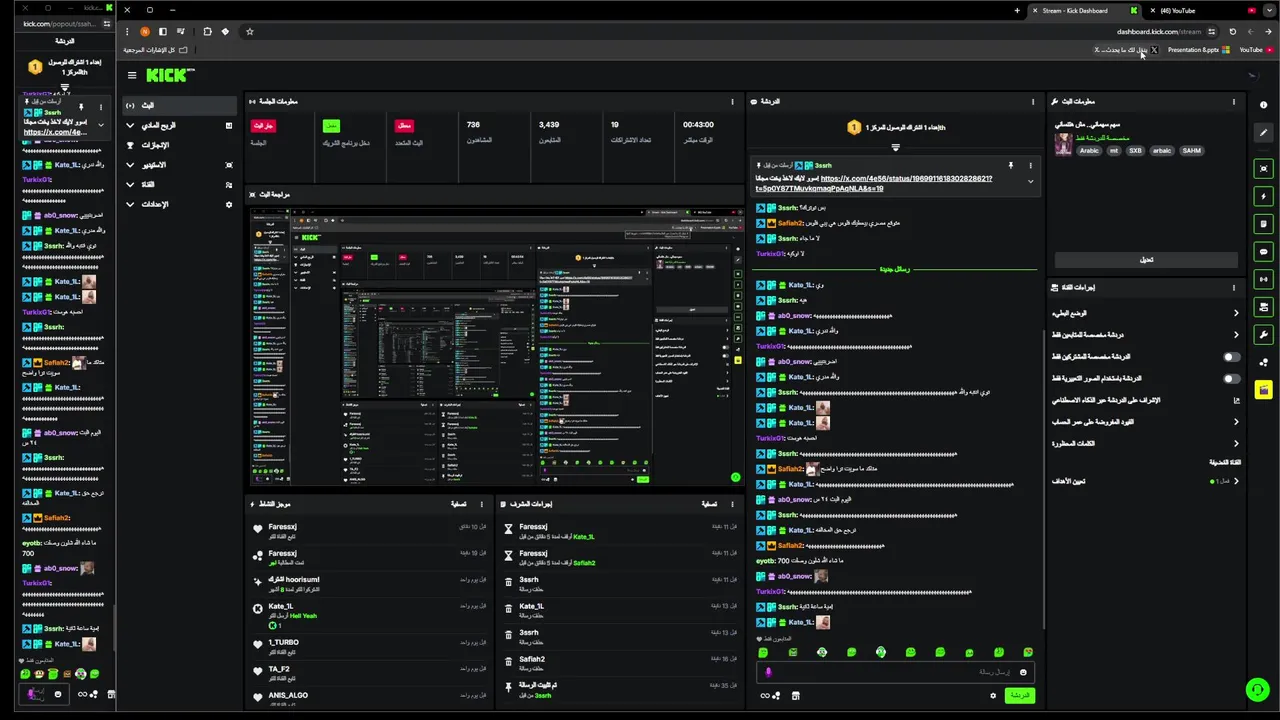The height and width of the screenshot is (720, 1280).
Task: Open the AI chat moderation external link
Action: [x=1236, y=400]
